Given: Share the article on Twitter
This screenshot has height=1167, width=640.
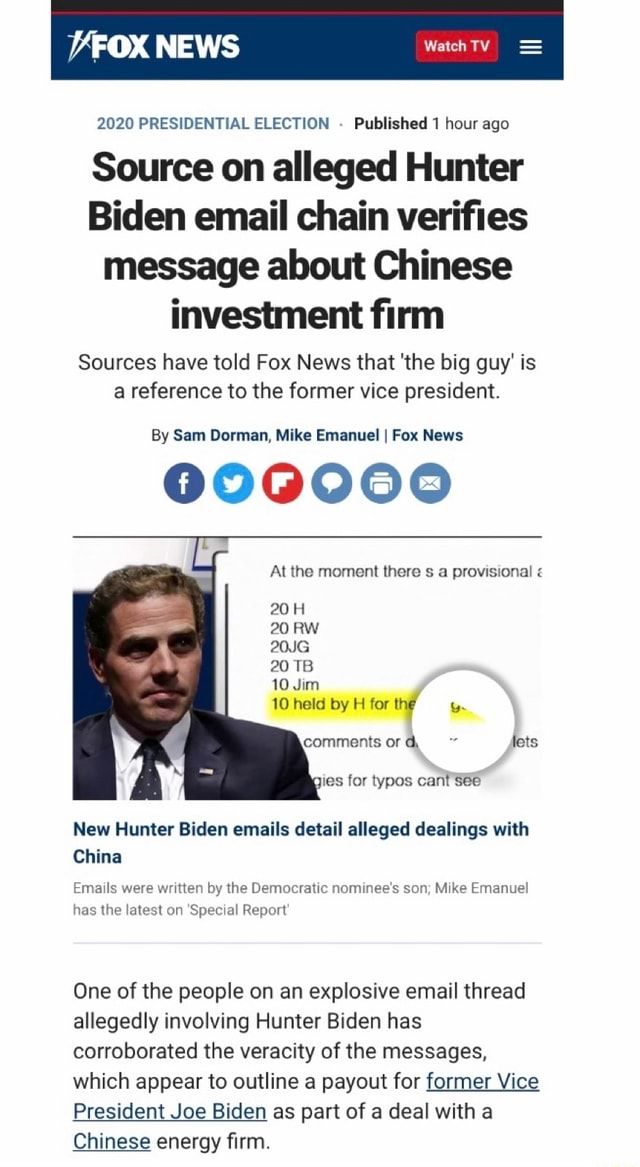Looking at the screenshot, I should pyautogui.click(x=232, y=485).
